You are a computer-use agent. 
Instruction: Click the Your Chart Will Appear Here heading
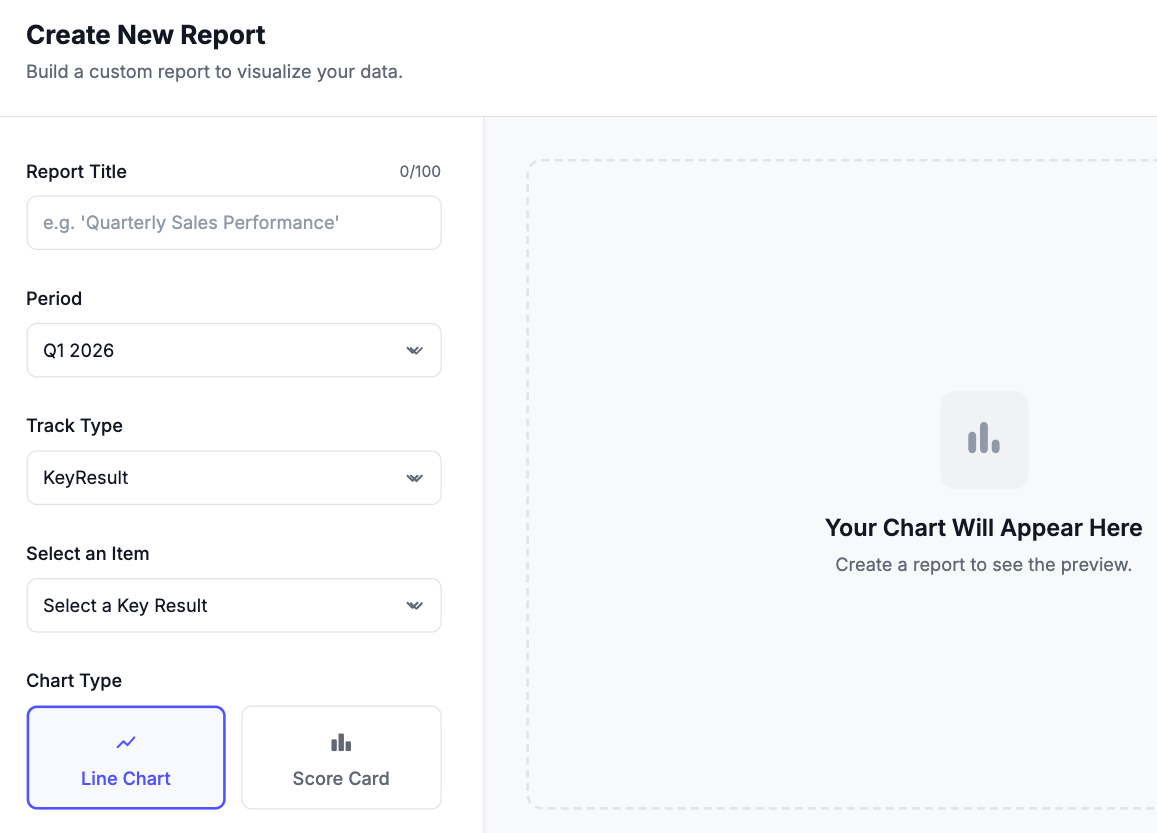pyautogui.click(x=984, y=528)
